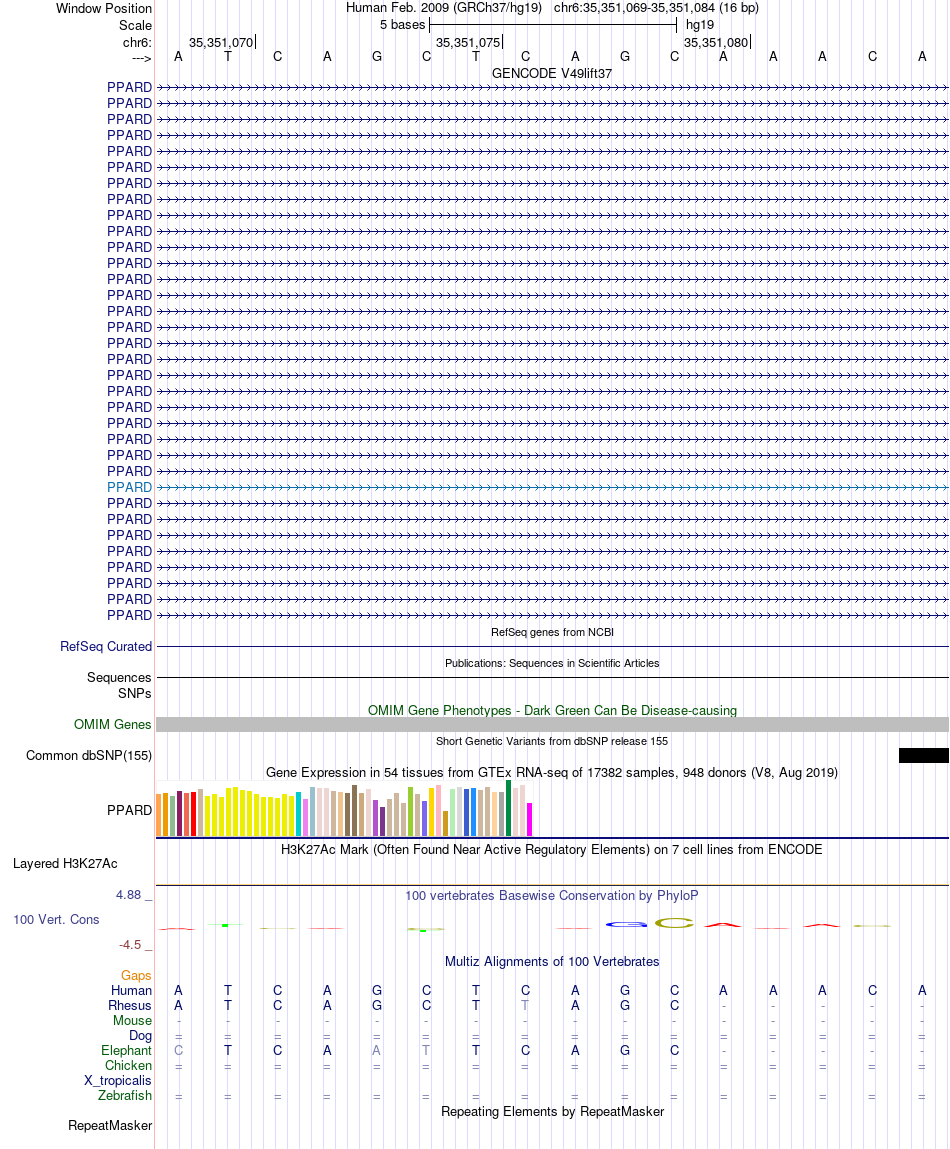The height and width of the screenshot is (1149, 950).
Task: Click the ---> base sequence direction label
Action: (141, 58)
